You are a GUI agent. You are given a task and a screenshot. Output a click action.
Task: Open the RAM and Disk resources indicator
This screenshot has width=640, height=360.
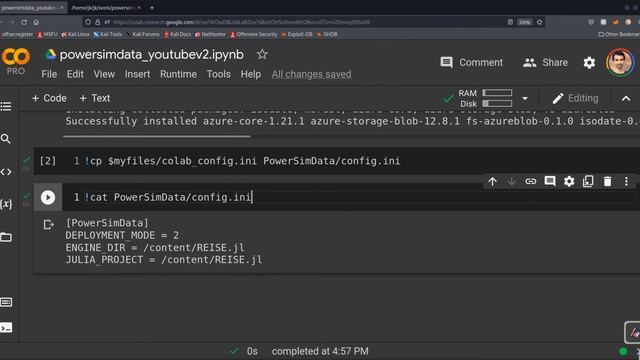coord(485,98)
